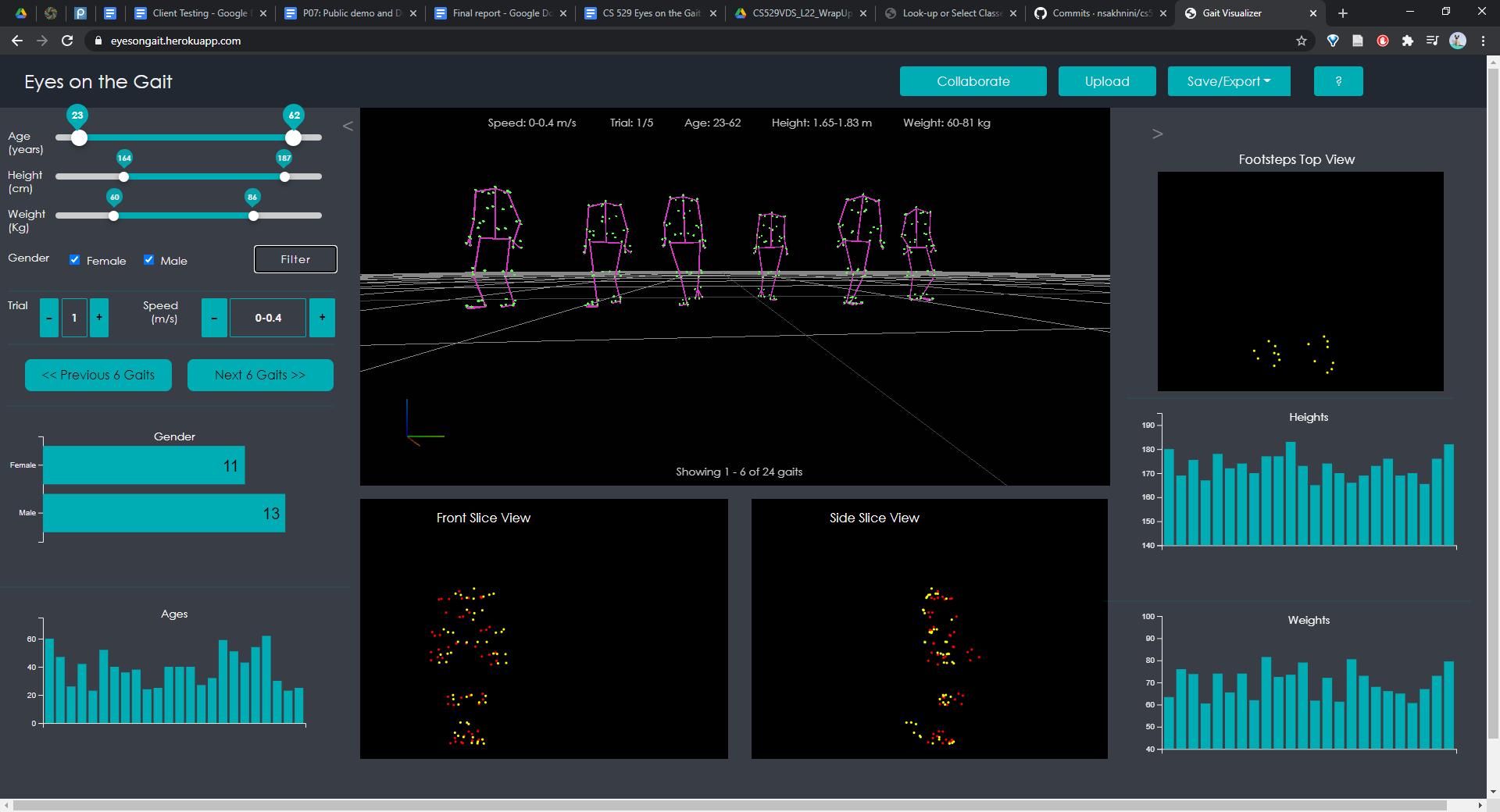Reload the page
This screenshot has width=1500, height=812.
click(x=67, y=41)
